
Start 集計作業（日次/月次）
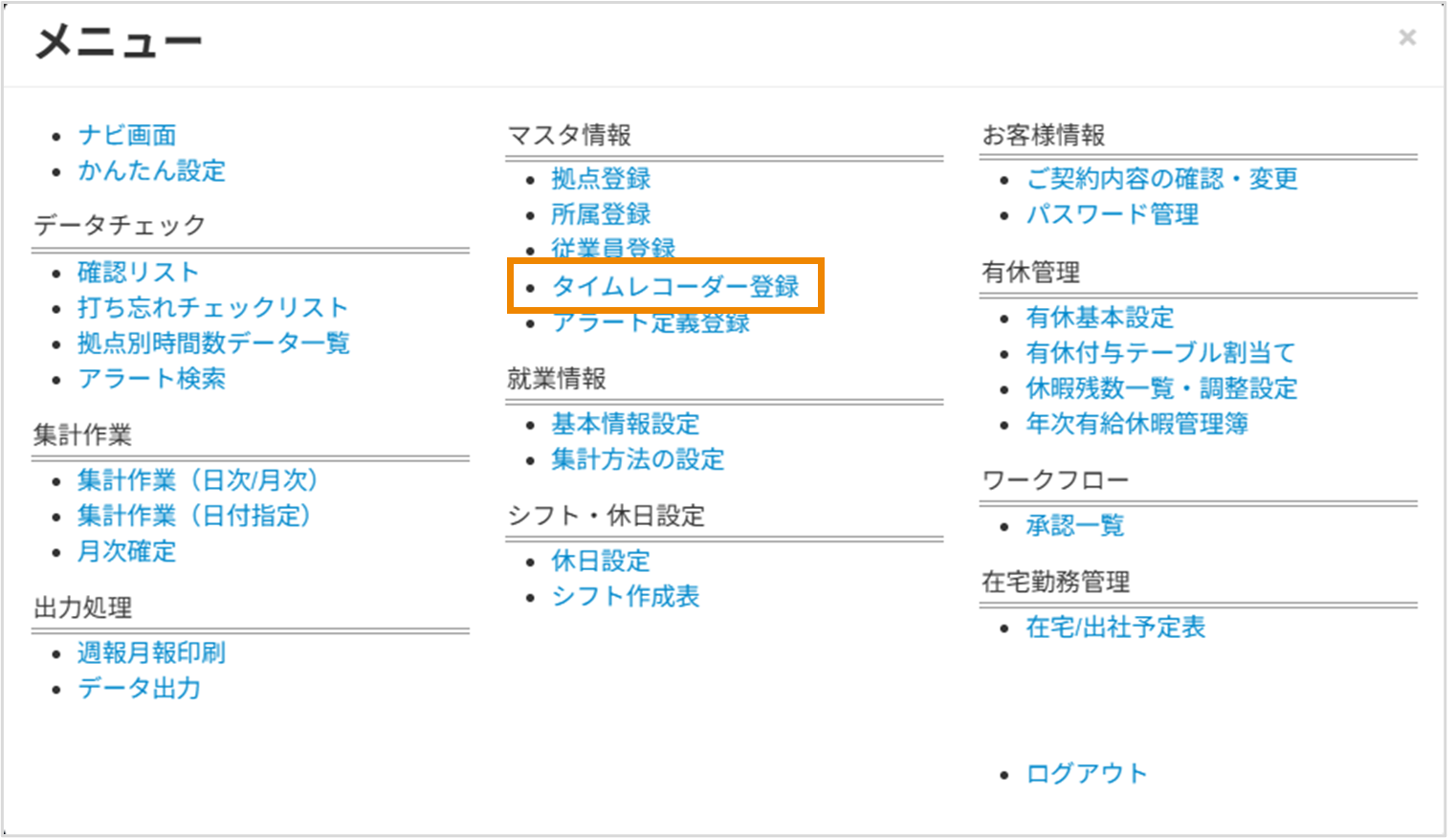[200, 480]
